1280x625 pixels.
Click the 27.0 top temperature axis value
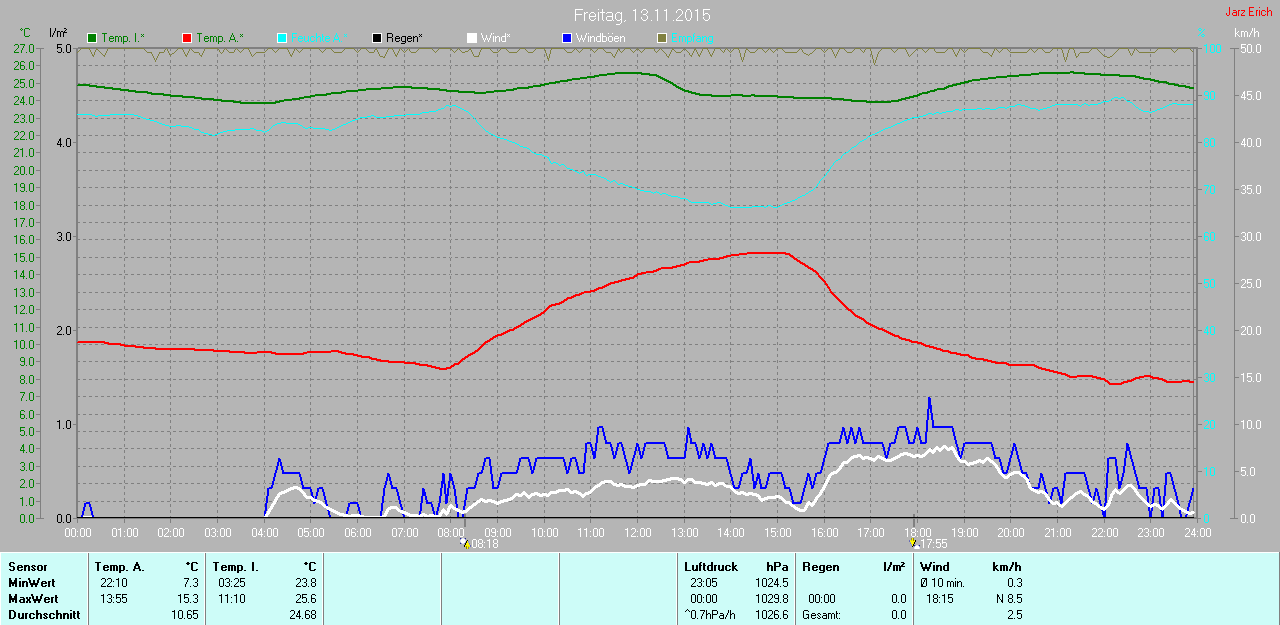[x=25, y=48]
